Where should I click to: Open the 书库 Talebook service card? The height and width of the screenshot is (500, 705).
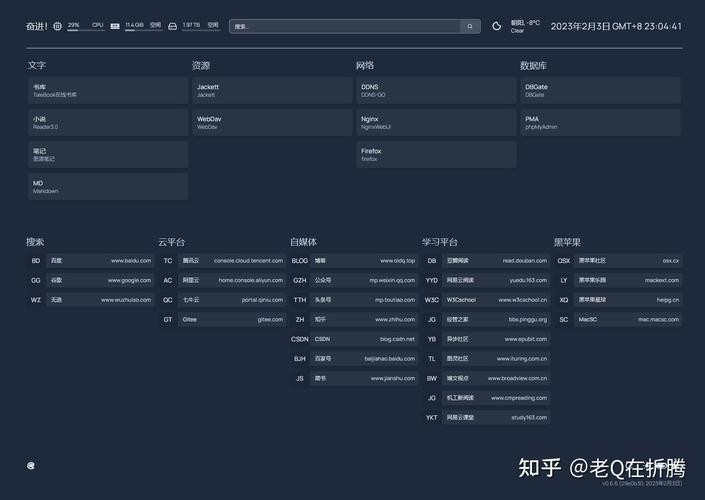(x=108, y=90)
